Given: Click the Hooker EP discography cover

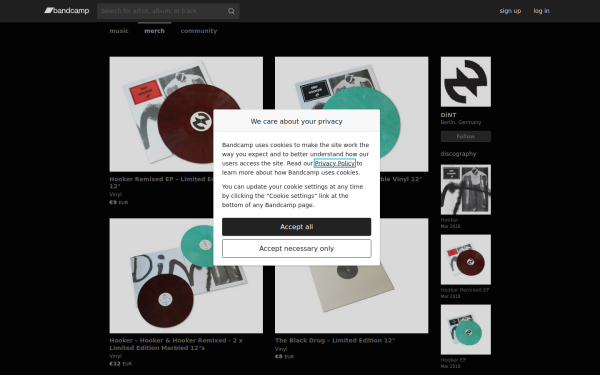Looking at the screenshot, I should 466,329.
